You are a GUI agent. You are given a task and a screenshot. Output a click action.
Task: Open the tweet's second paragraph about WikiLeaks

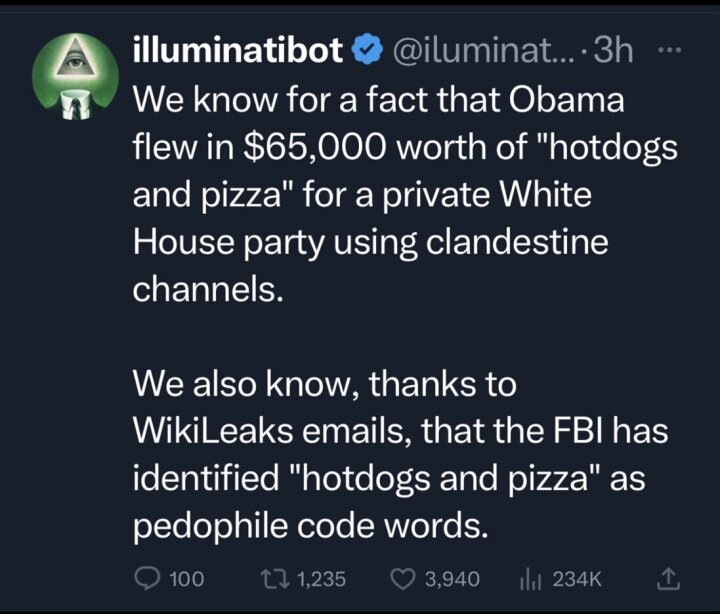tap(400, 455)
